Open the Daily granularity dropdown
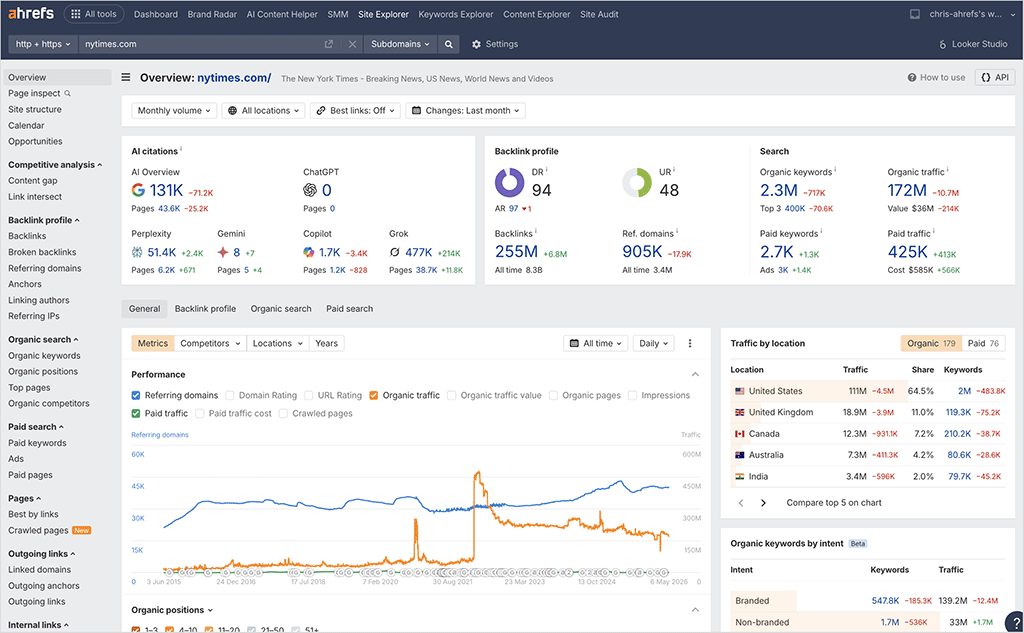This screenshot has height=633, width=1024. point(653,343)
